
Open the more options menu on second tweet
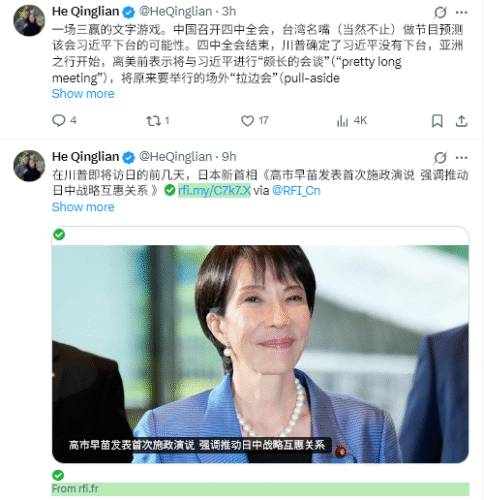pyautogui.click(x=461, y=158)
